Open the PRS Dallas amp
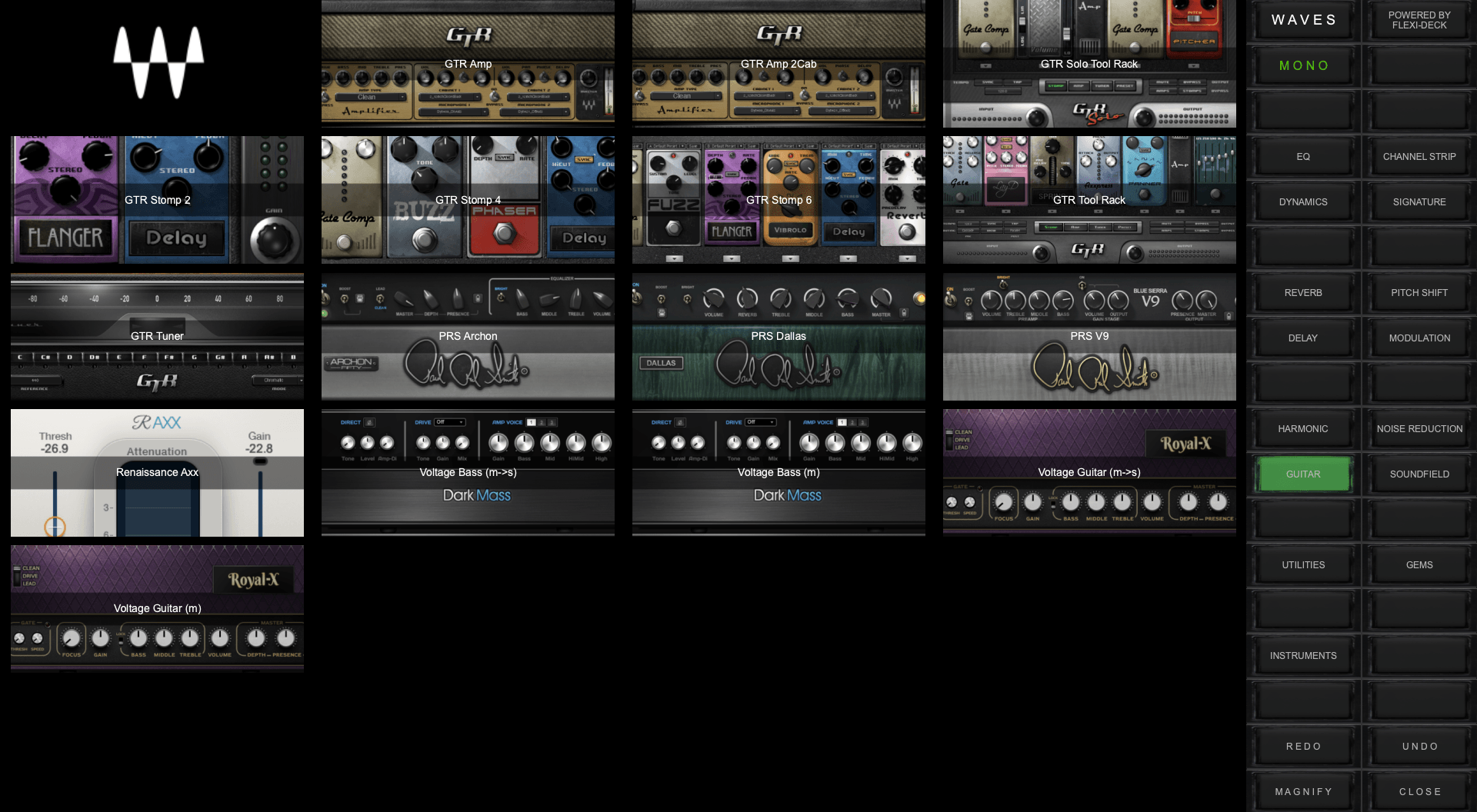This screenshot has height=812, width=1477. coord(779,336)
